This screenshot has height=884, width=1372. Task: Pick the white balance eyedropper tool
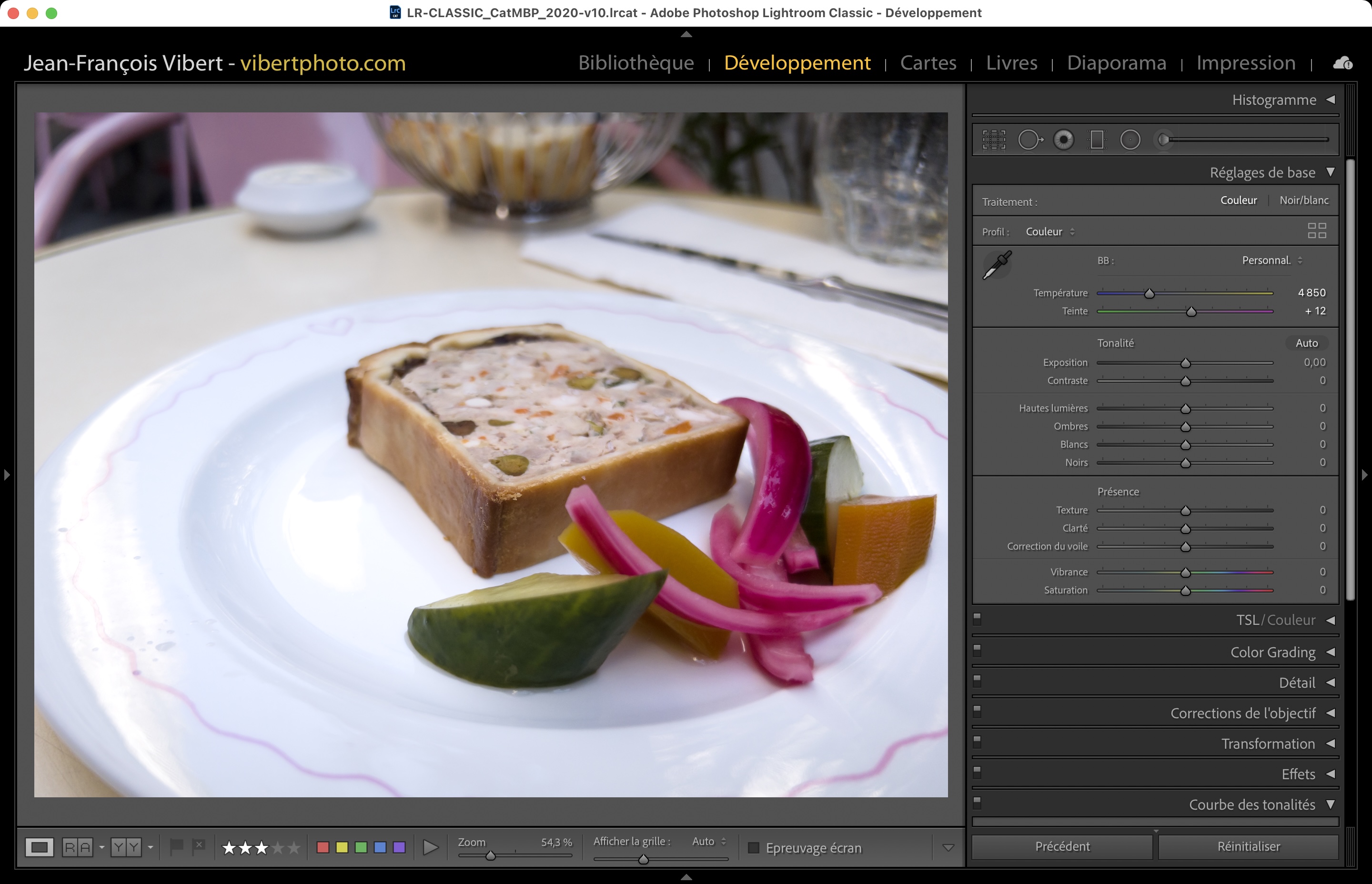[997, 265]
